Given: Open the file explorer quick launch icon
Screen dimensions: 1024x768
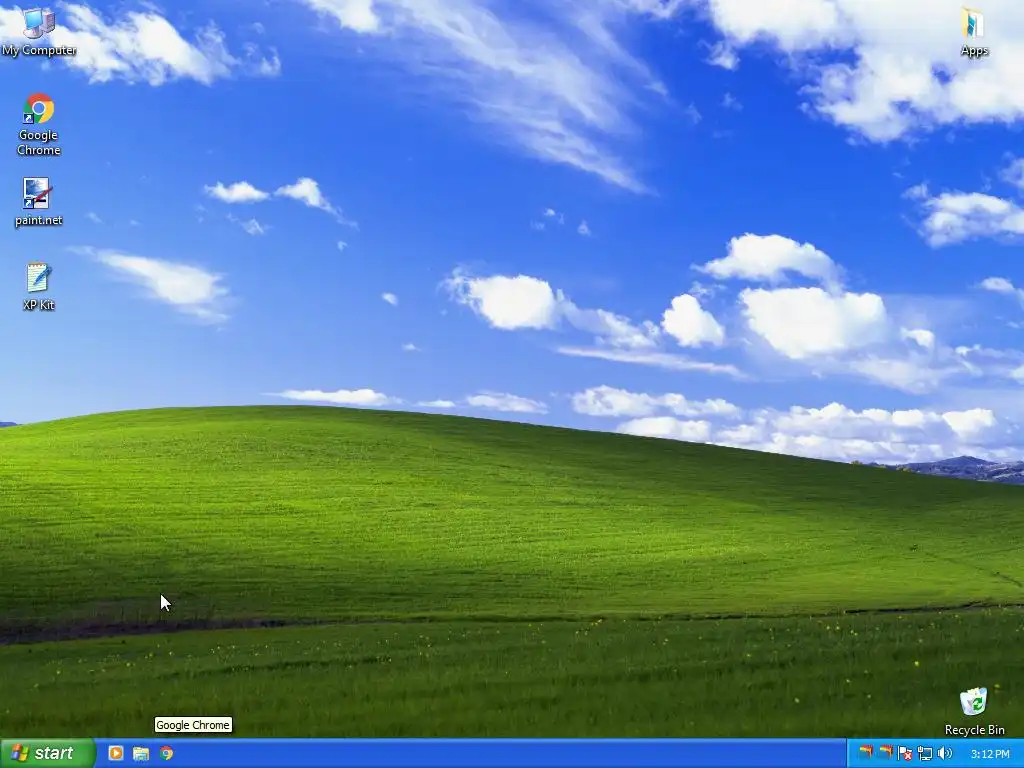Looking at the screenshot, I should click(x=141, y=753).
